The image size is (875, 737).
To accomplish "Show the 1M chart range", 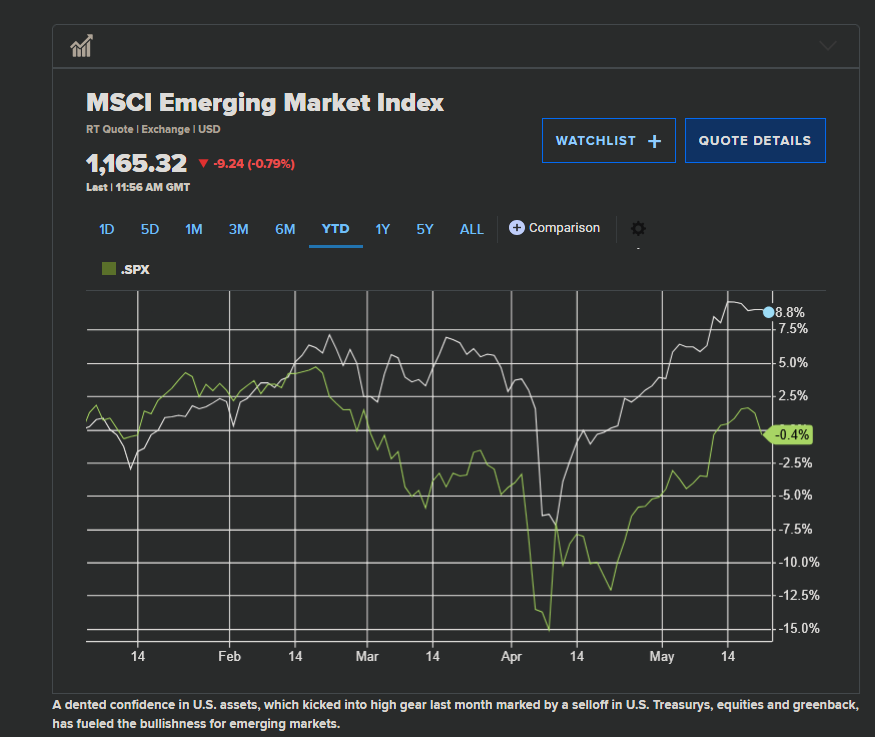I will tap(194, 229).
